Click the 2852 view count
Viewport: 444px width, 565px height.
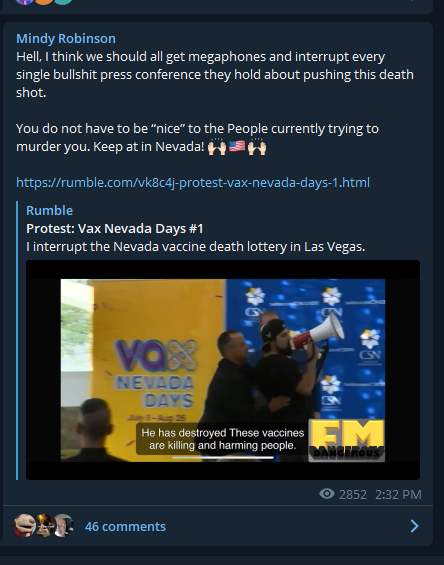pos(353,494)
